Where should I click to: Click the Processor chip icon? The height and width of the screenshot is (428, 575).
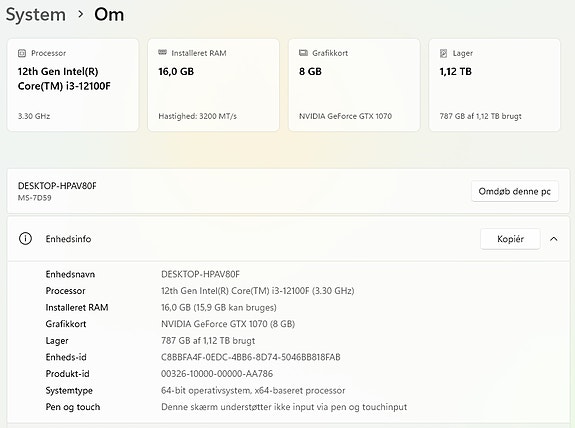click(x=22, y=53)
